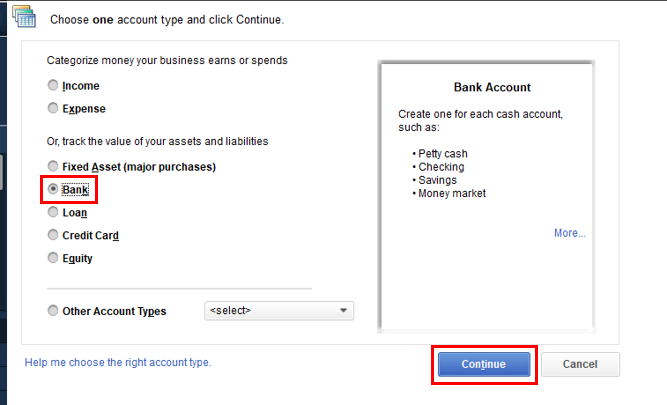This screenshot has height=405, width=667.
Task: Select Other Account Types radio button
Action: 53,311
